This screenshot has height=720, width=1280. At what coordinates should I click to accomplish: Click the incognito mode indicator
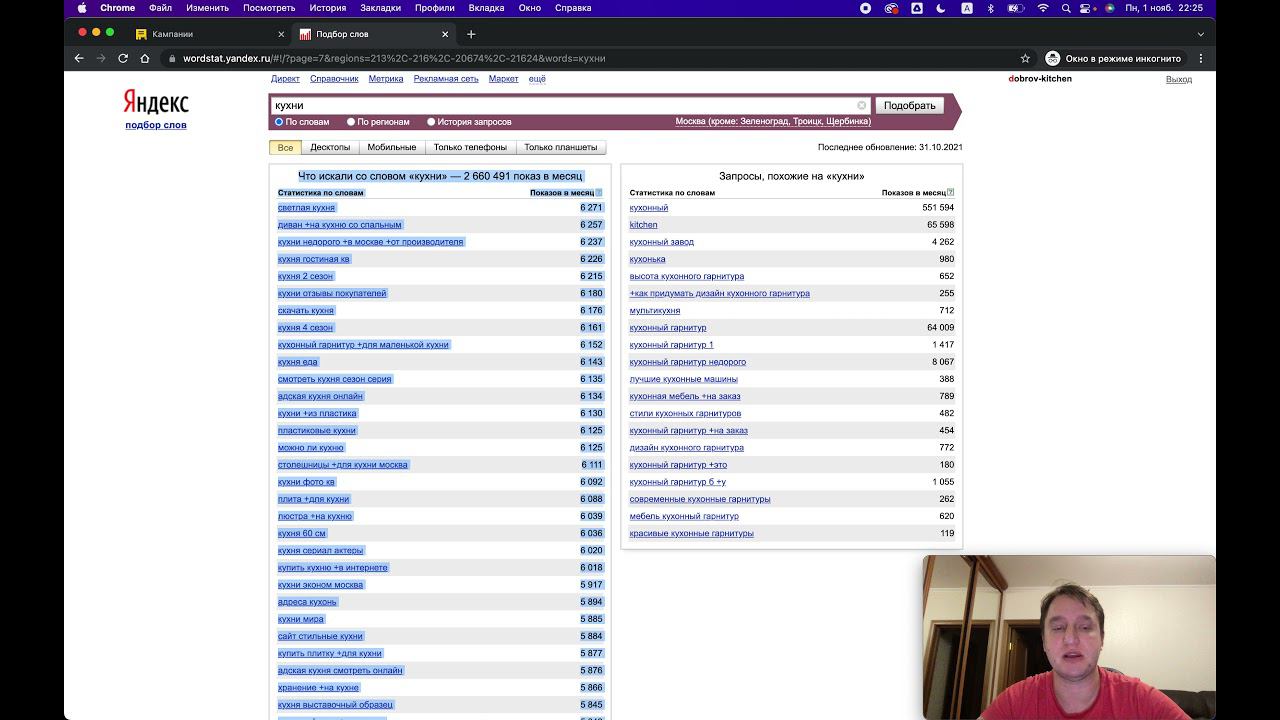coord(1114,58)
